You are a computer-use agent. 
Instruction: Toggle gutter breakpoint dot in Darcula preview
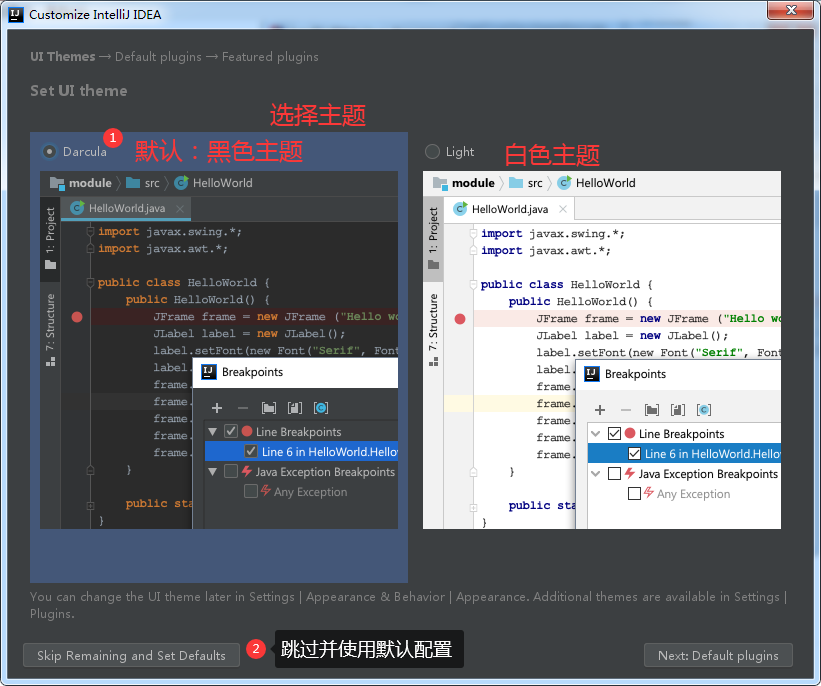(77, 317)
